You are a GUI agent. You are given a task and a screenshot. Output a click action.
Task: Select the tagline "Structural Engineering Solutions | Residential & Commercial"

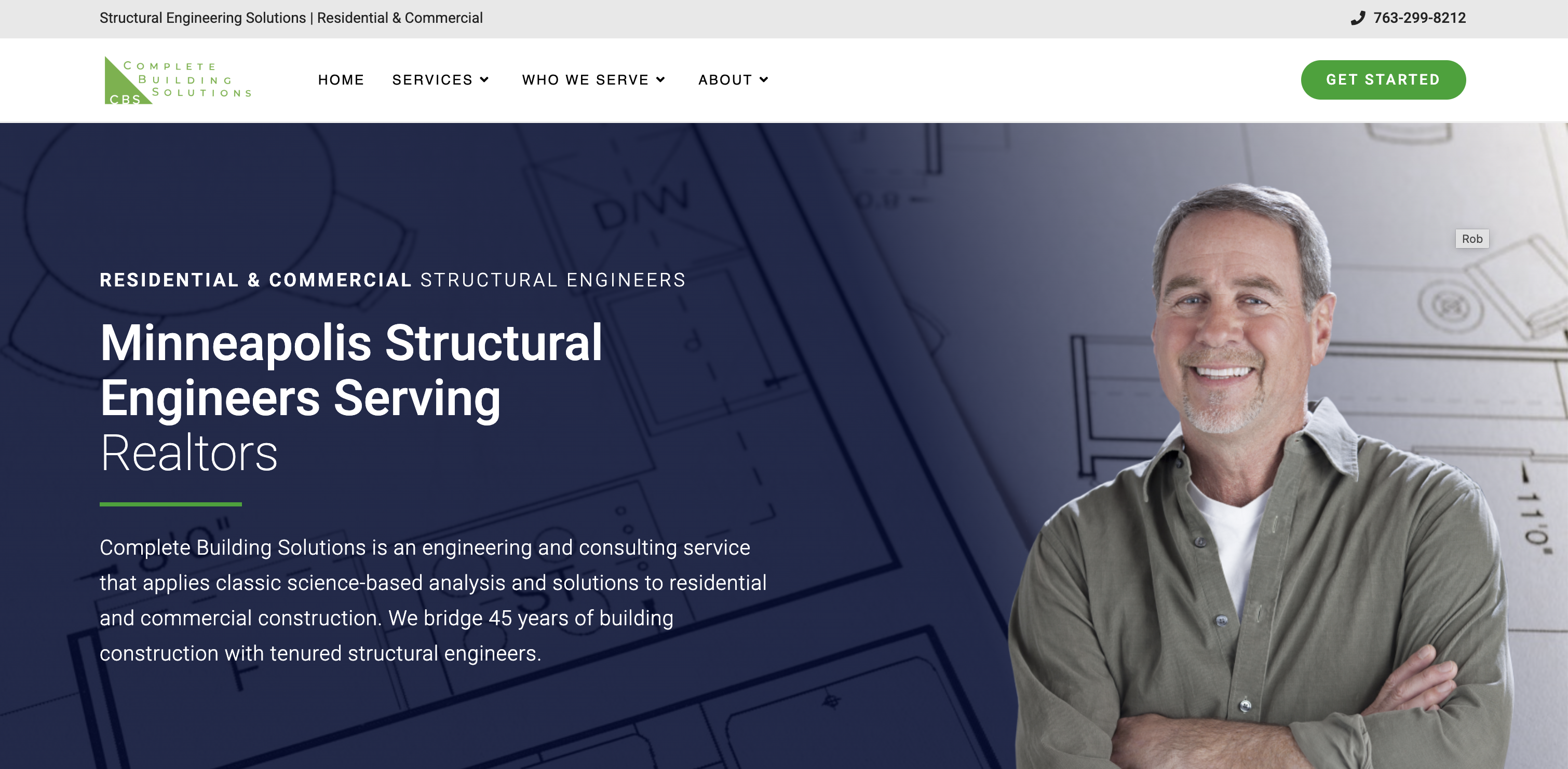tap(291, 18)
